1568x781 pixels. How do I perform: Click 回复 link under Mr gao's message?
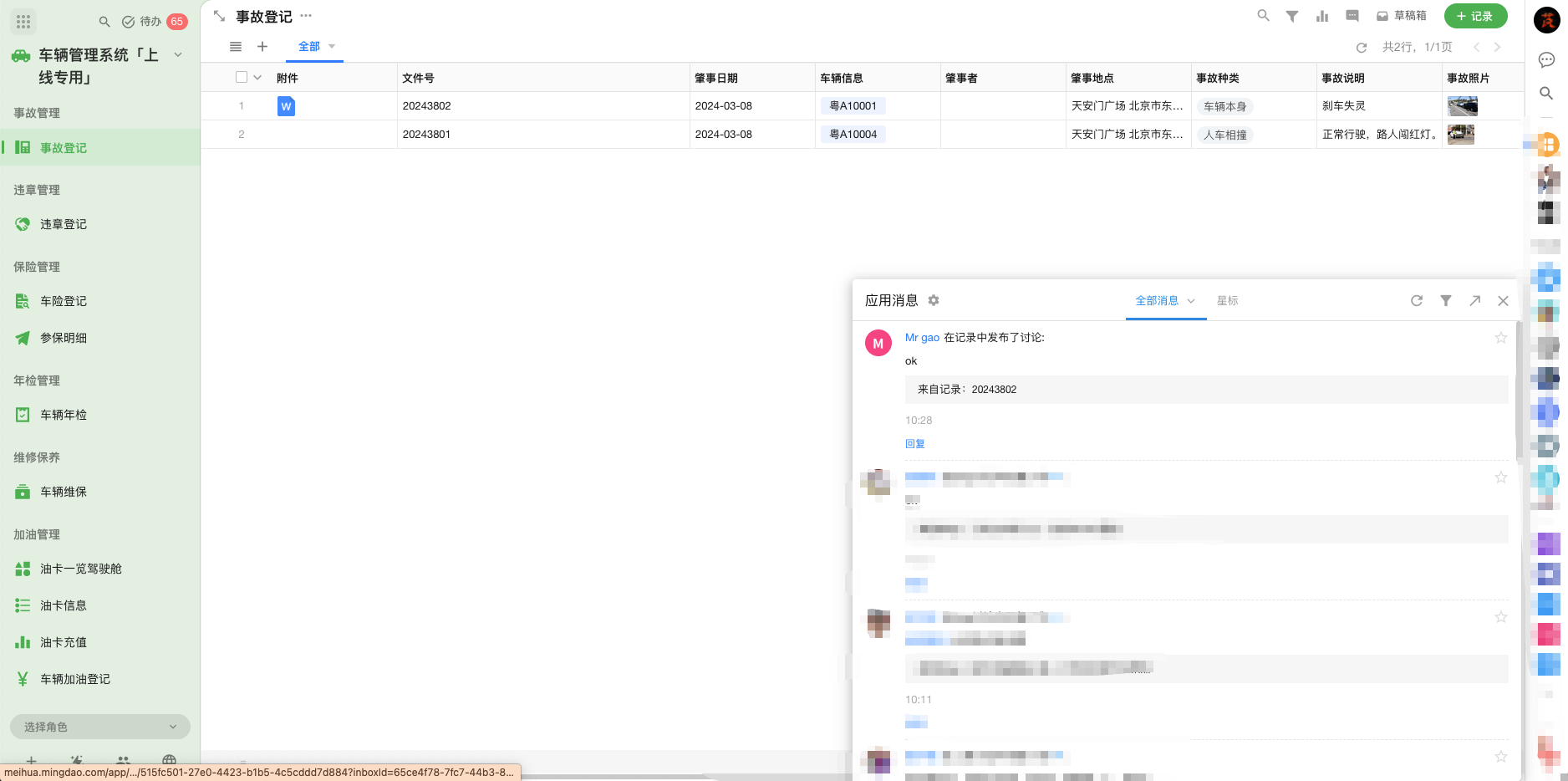coord(914,444)
